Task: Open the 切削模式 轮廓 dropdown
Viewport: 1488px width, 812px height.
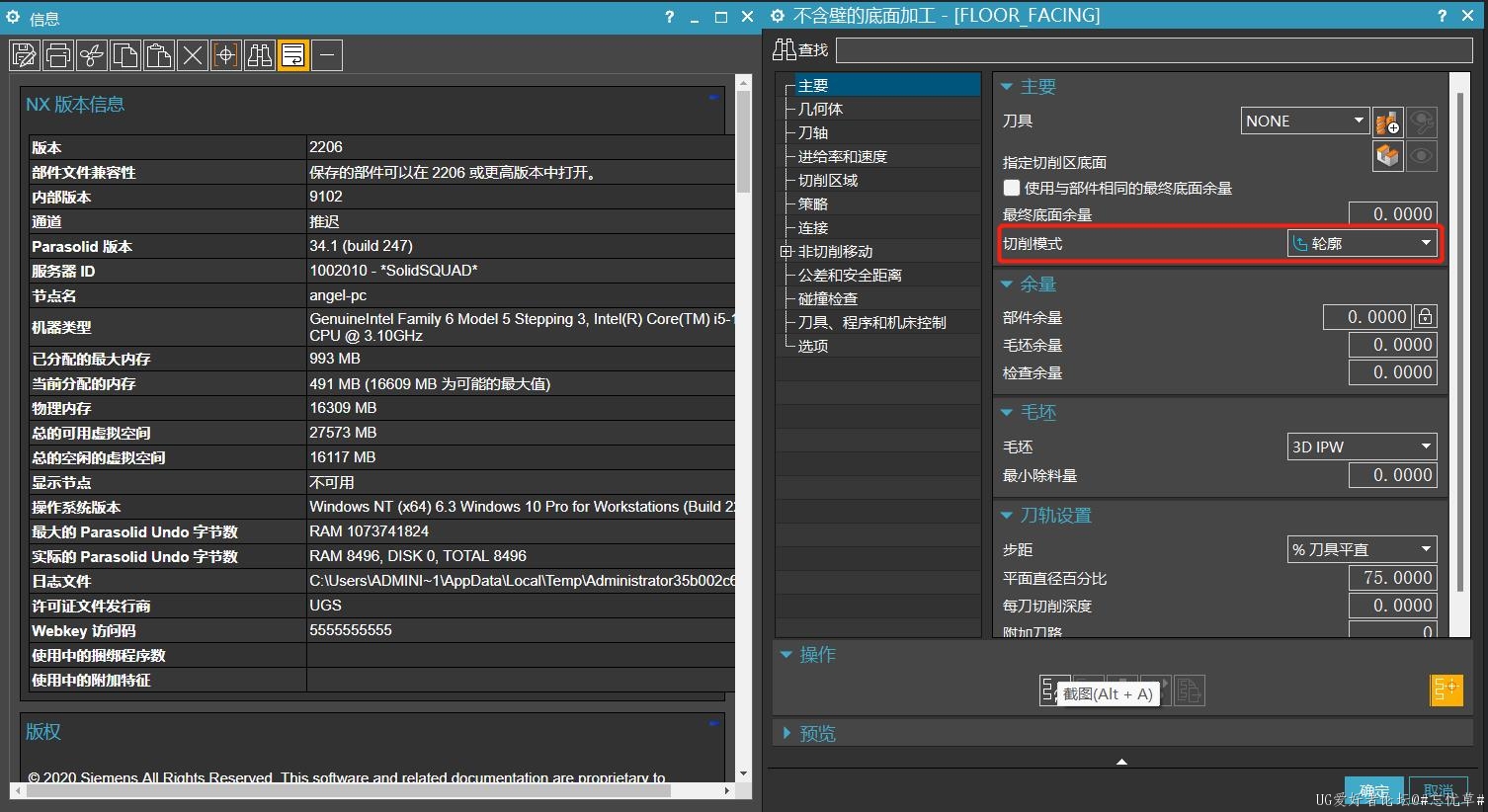Action: (x=1363, y=243)
